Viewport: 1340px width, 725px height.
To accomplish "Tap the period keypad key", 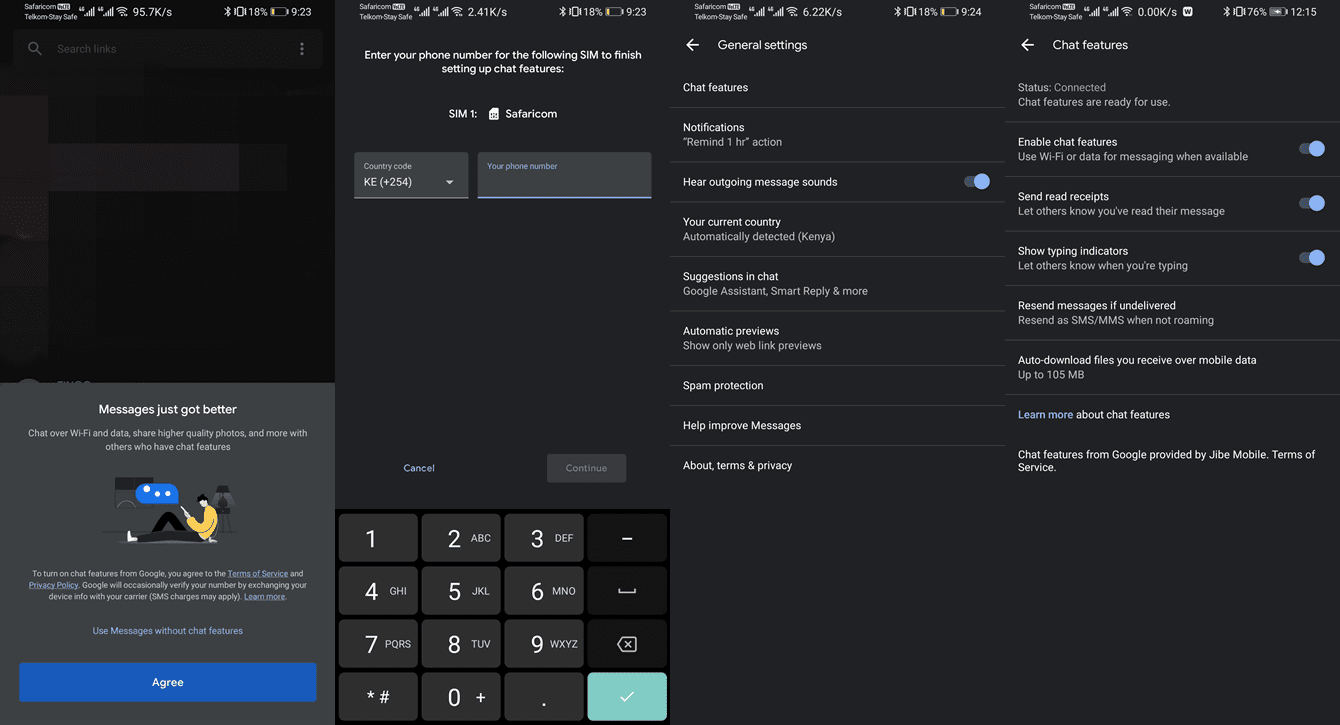I will 544,697.
